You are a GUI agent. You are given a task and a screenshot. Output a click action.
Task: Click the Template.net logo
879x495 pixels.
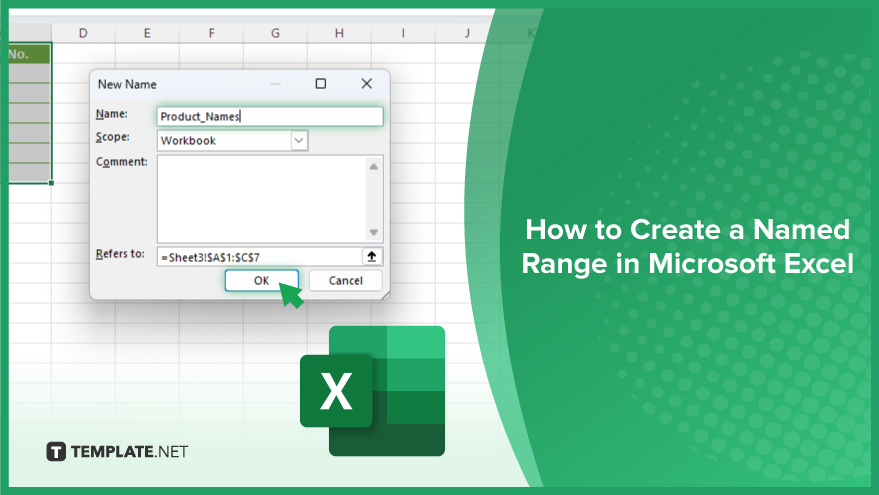click(117, 451)
